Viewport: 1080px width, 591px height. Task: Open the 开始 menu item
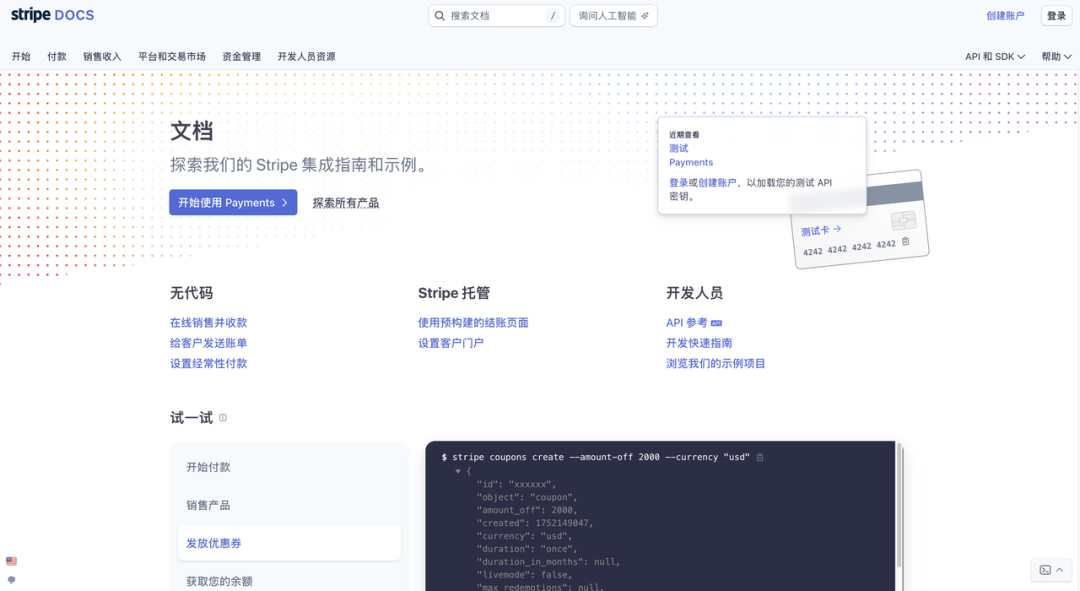point(21,56)
